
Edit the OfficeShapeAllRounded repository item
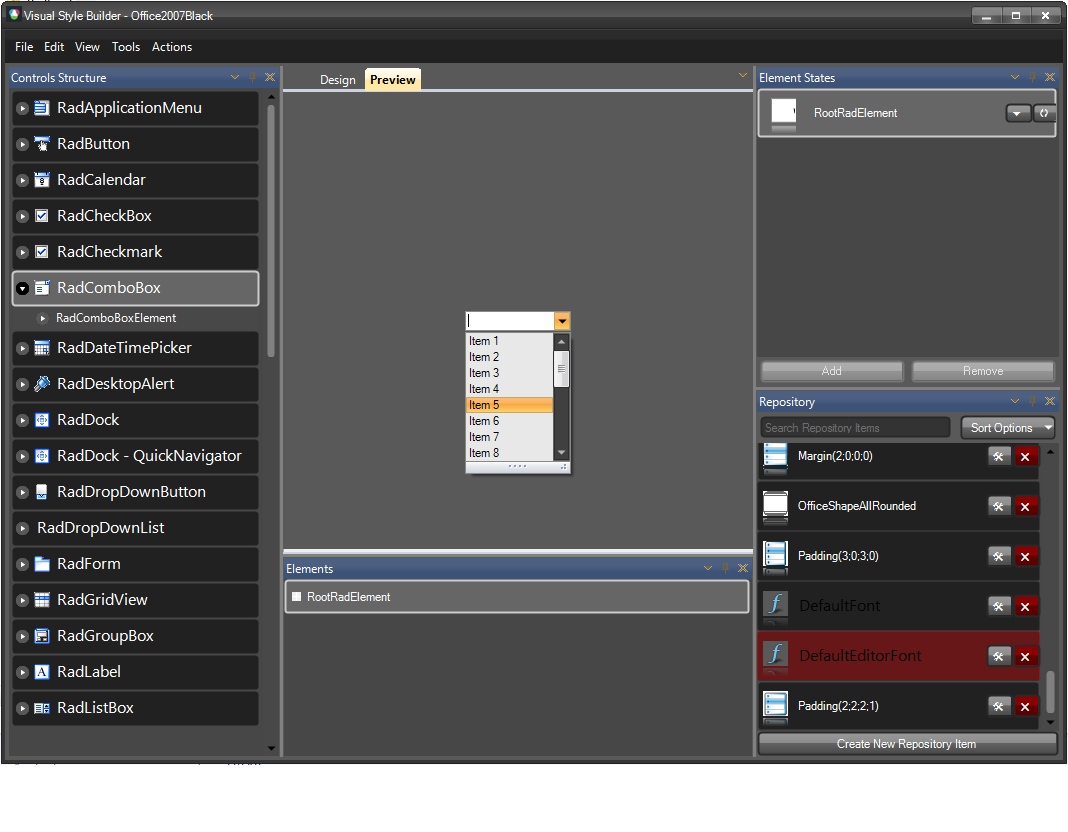point(999,507)
